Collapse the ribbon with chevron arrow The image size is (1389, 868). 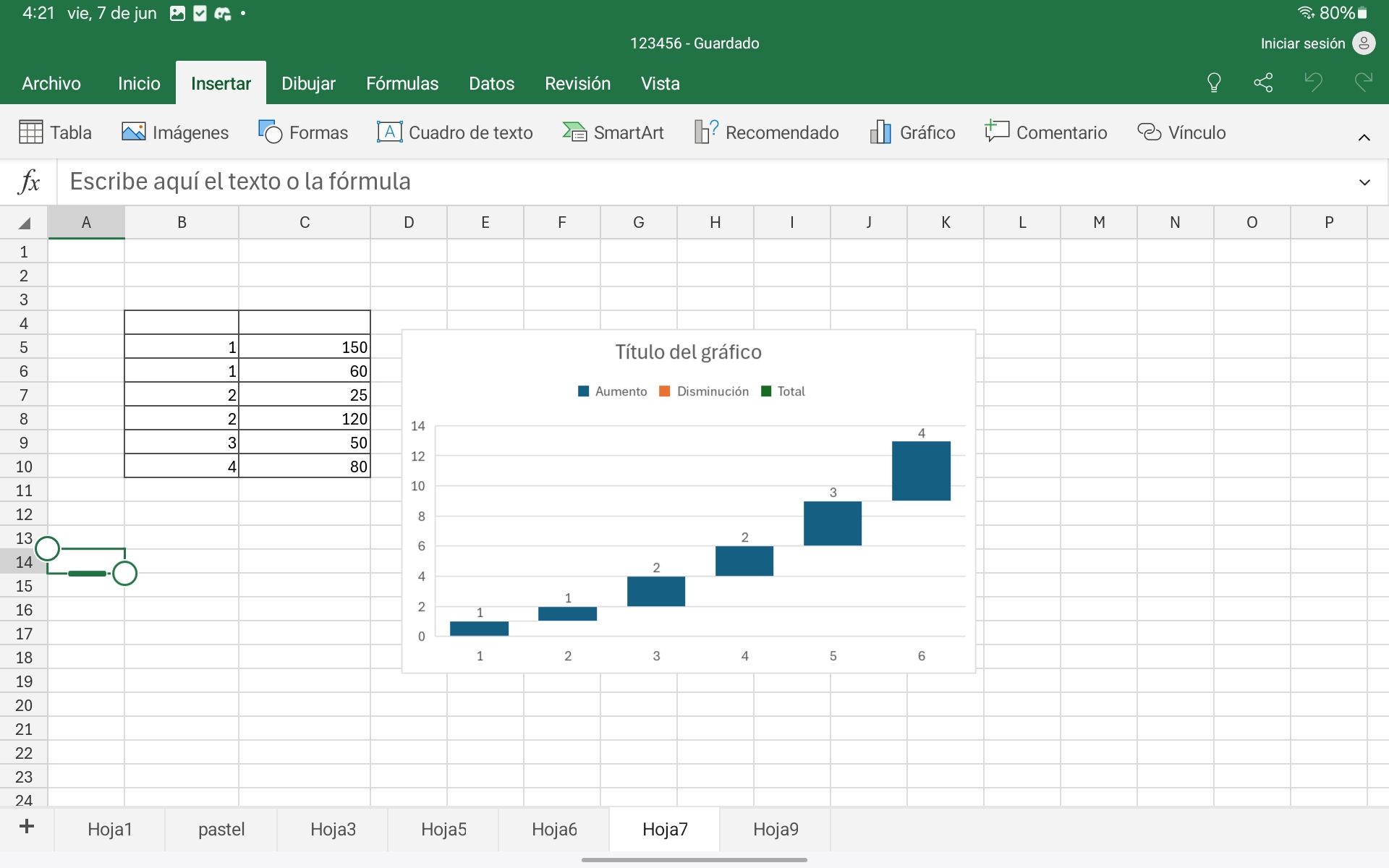1364,137
